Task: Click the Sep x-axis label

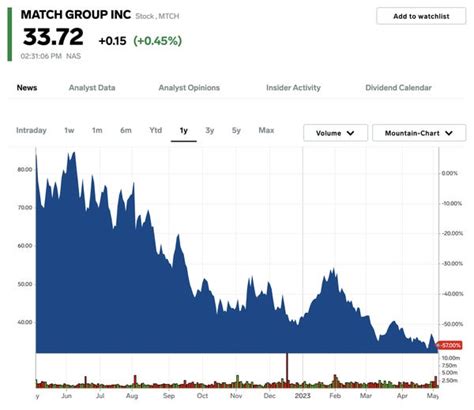Action: click(169, 396)
